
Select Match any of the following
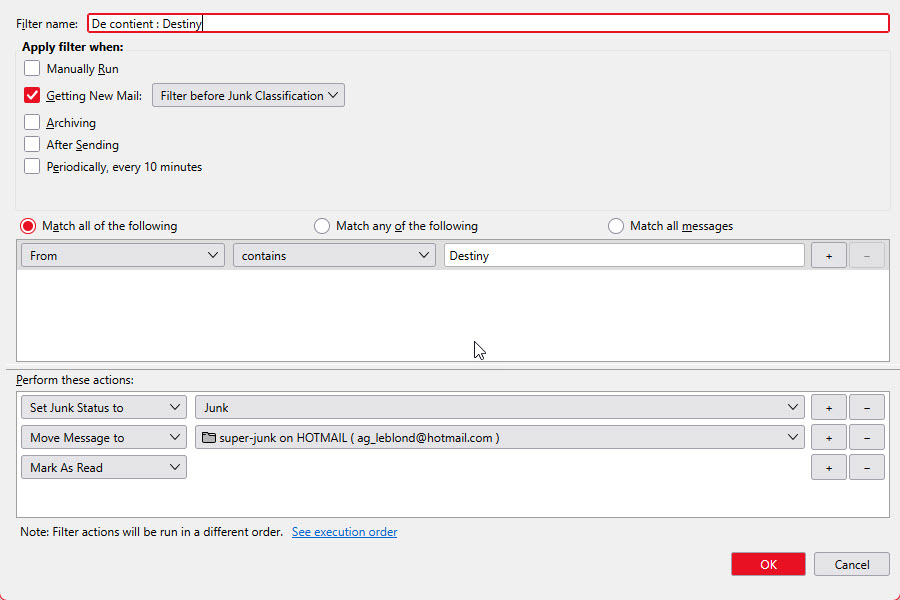click(x=322, y=226)
